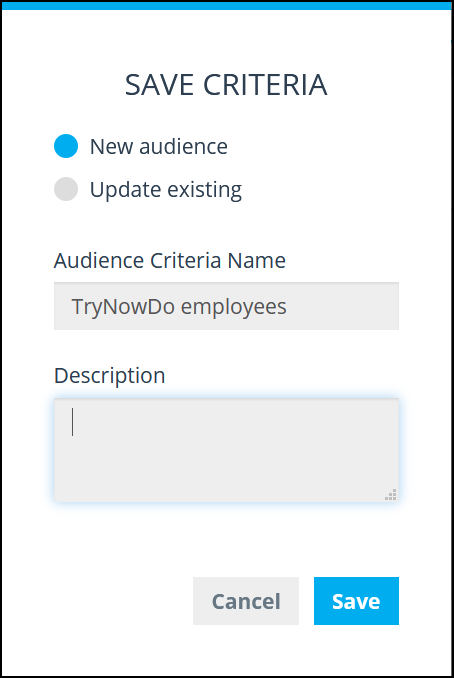Click inside the Description text area

point(226,450)
